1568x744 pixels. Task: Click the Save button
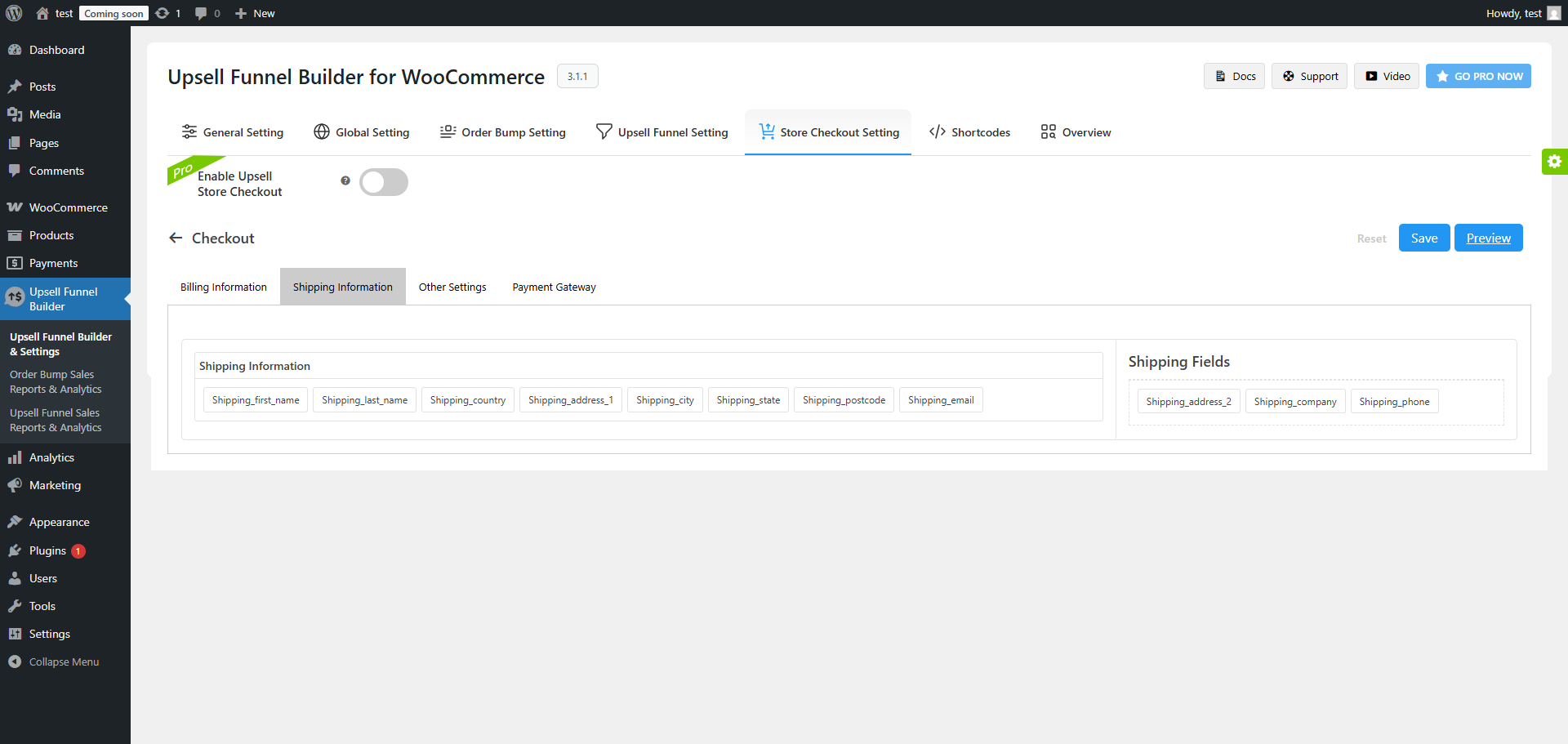pyautogui.click(x=1423, y=238)
